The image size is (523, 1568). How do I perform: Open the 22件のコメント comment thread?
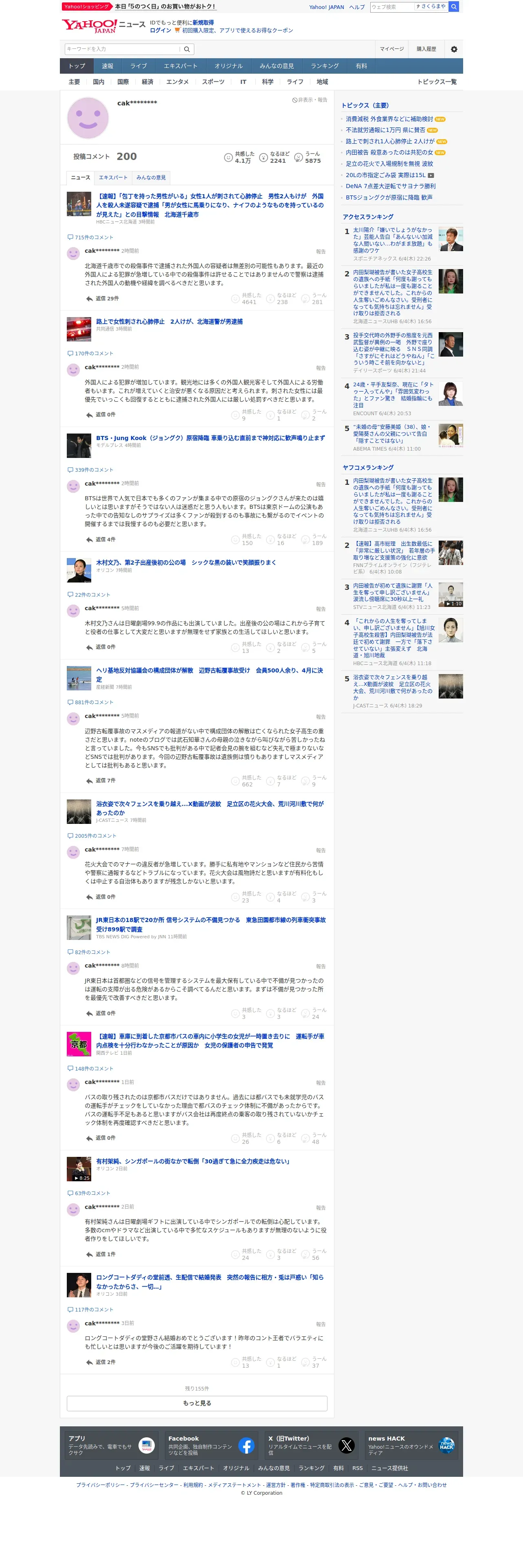pyautogui.click(x=89, y=595)
